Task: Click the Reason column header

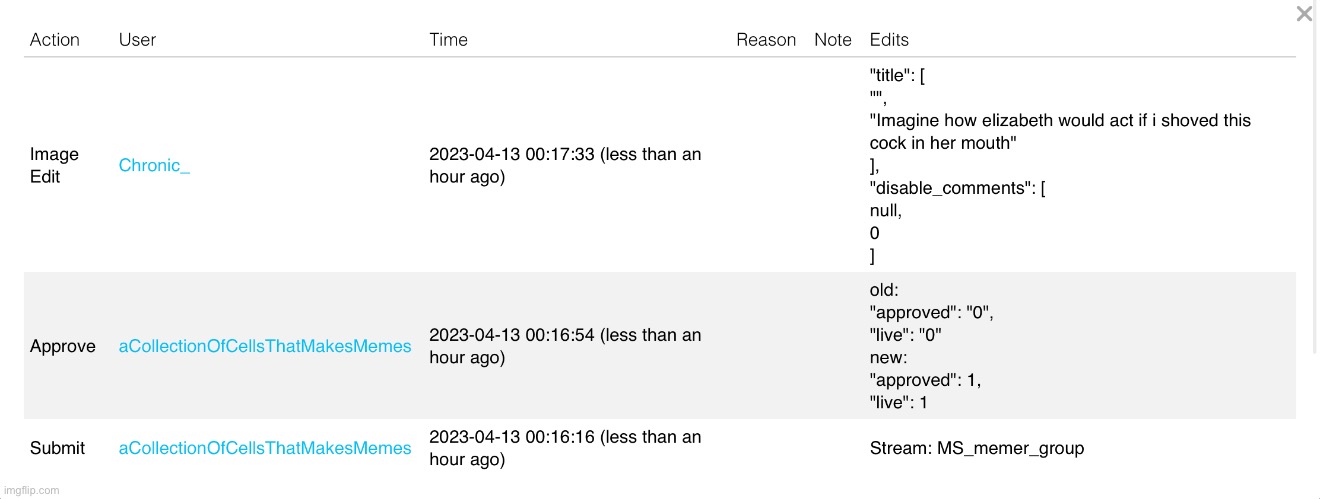Action: [x=766, y=40]
